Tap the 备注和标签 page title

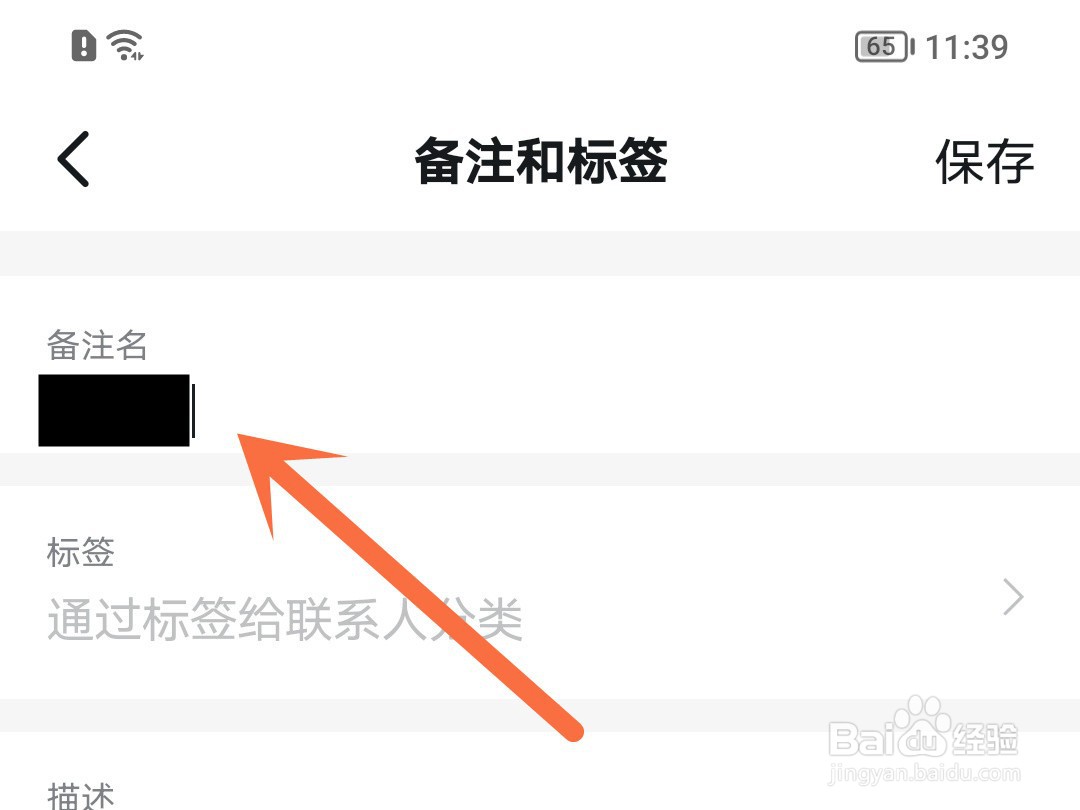(x=541, y=160)
